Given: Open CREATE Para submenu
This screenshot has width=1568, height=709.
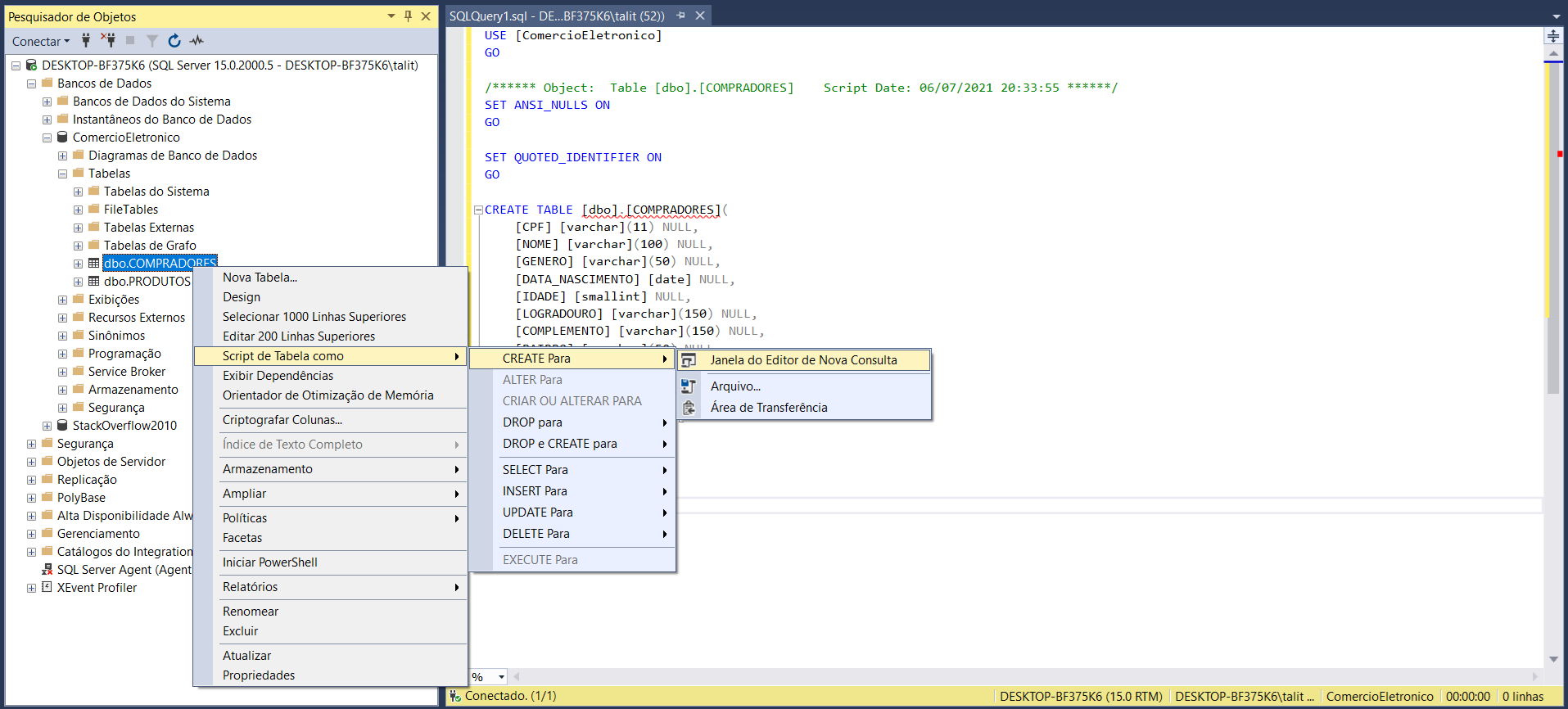Looking at the screenshot, I should point(572,359).
